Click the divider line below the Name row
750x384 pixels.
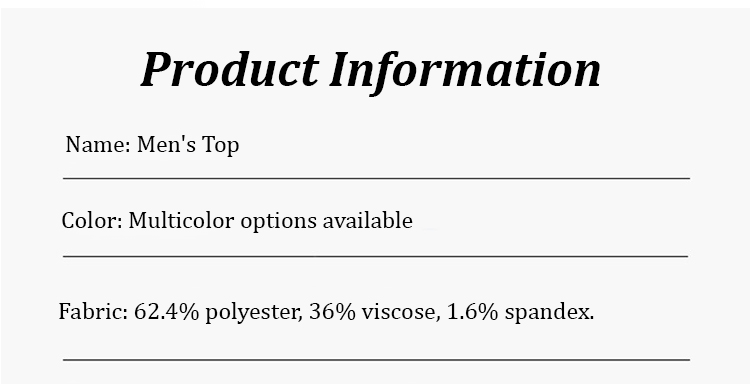coord(376,178)
